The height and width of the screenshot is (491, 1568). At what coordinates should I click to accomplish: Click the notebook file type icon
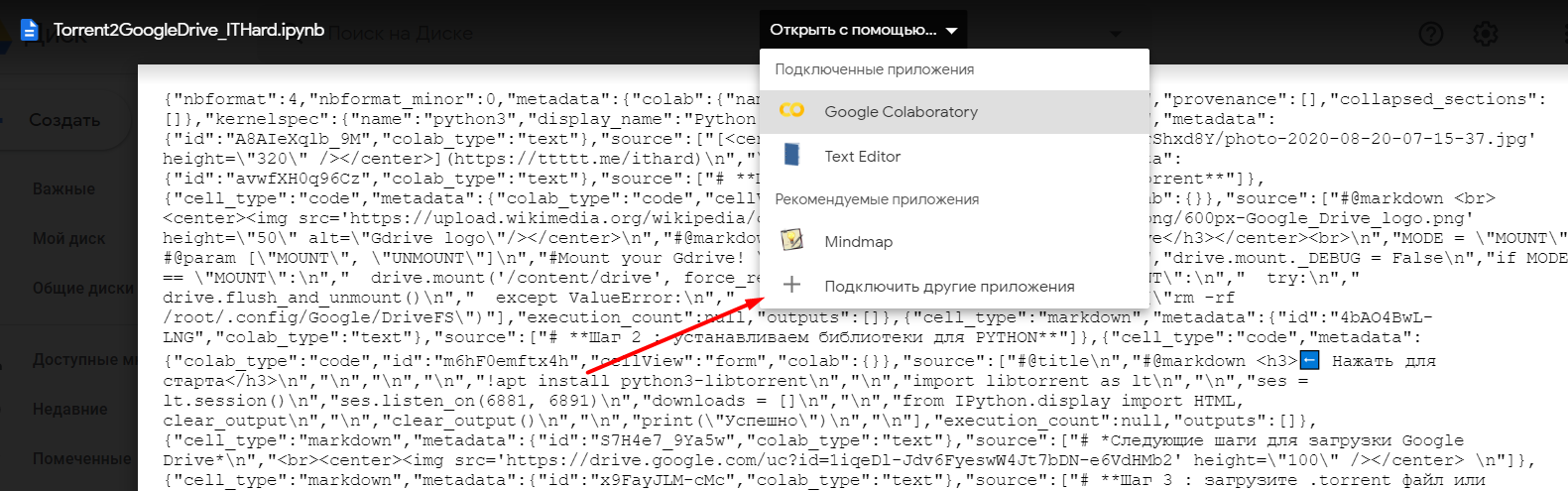coord(30,30)
